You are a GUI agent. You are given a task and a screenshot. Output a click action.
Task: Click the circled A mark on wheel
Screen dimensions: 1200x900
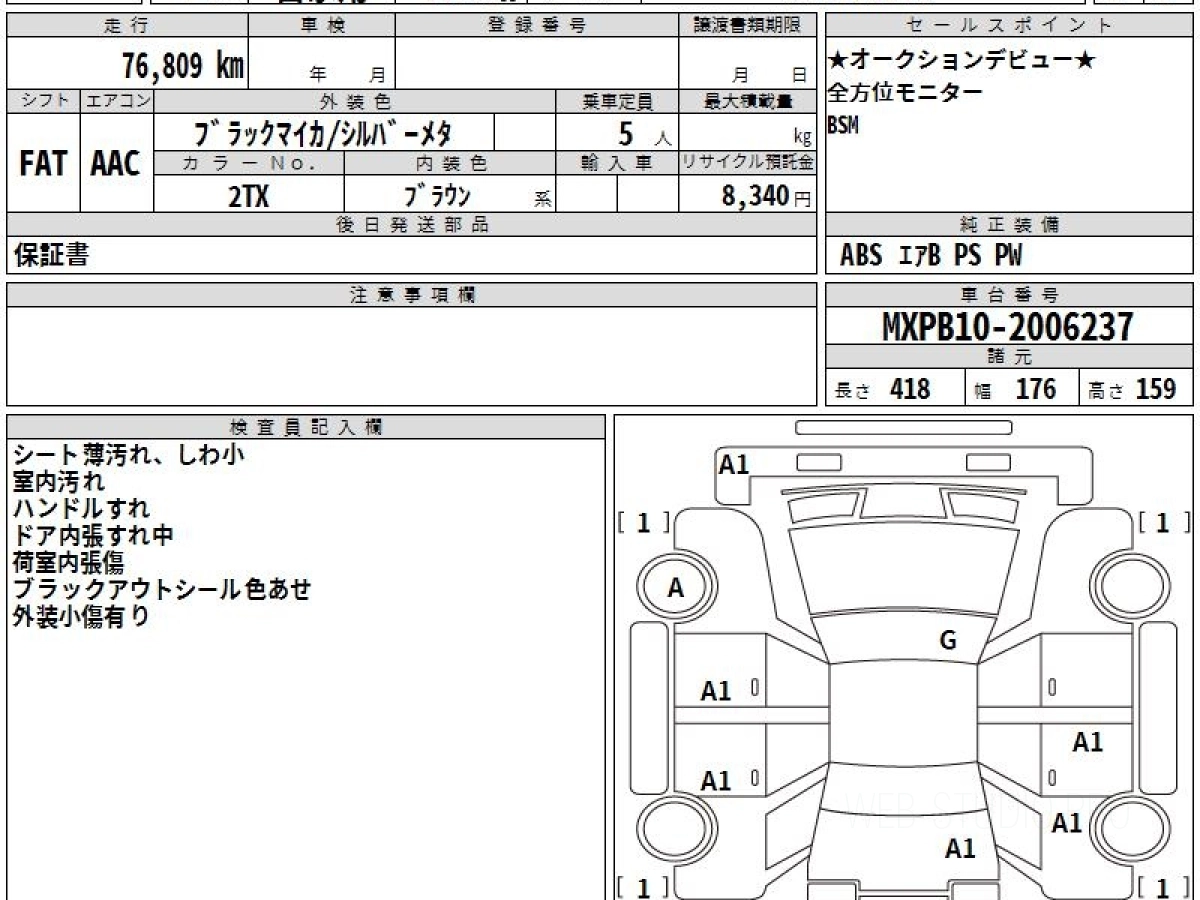[x=675, y=589]
